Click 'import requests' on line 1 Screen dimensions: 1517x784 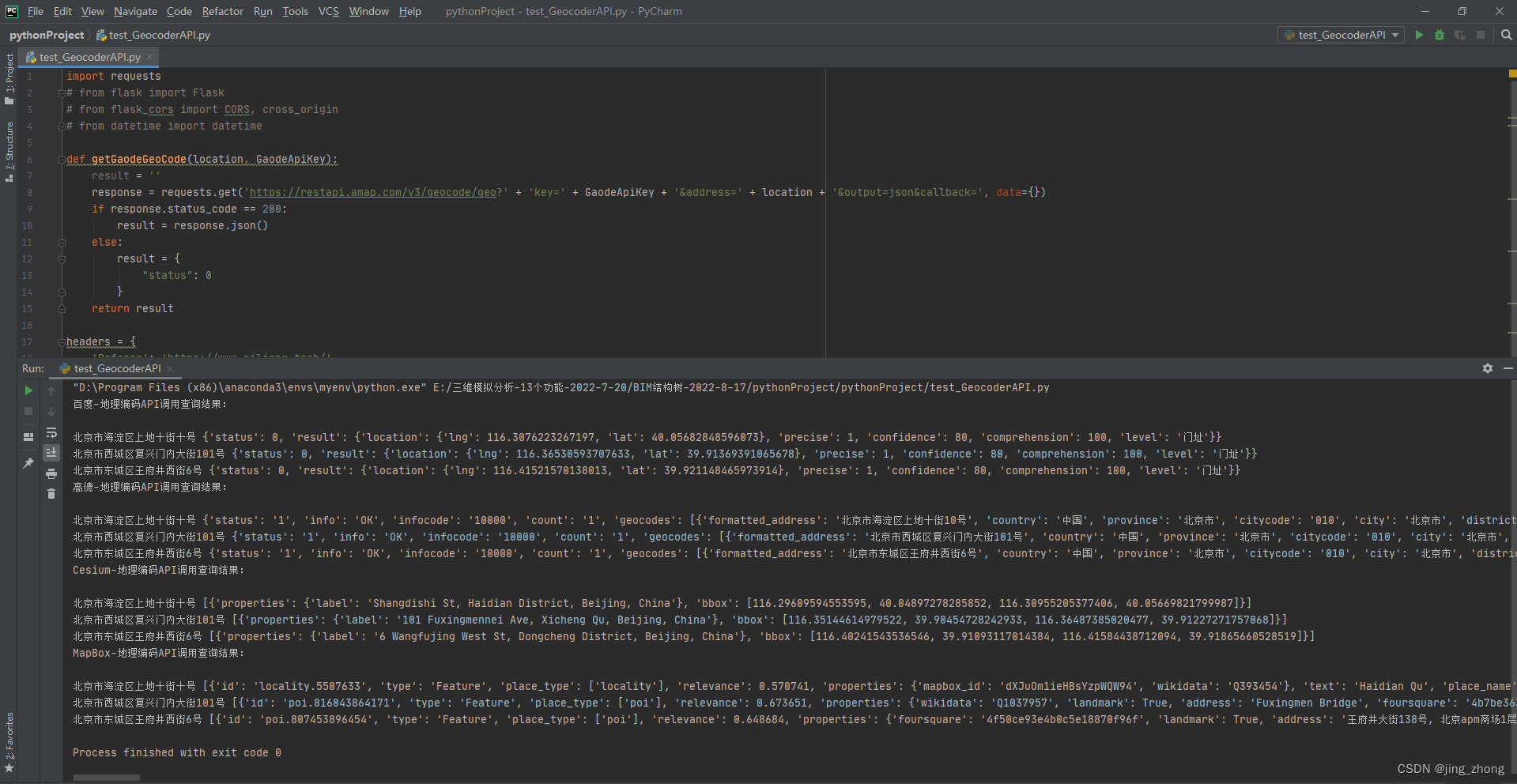pos(114,76)
